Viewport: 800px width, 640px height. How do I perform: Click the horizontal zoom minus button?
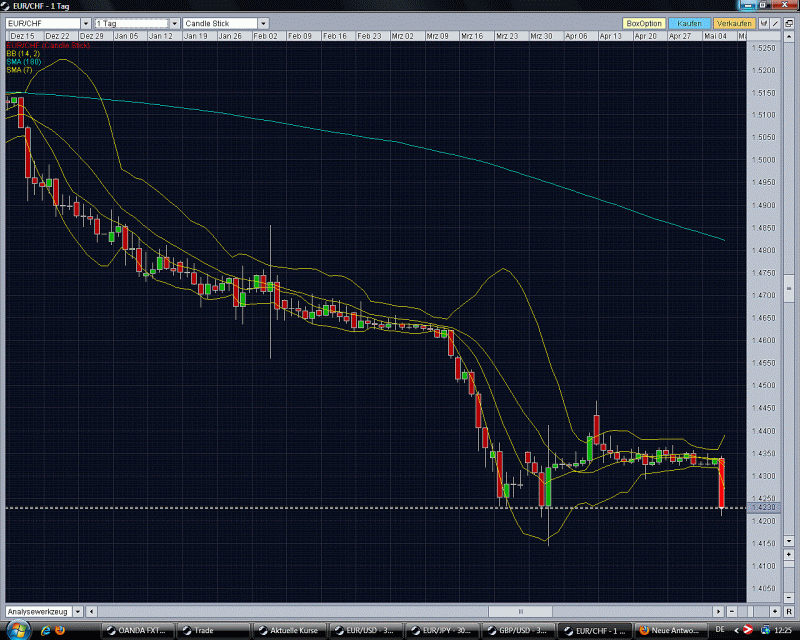[732, 611]
